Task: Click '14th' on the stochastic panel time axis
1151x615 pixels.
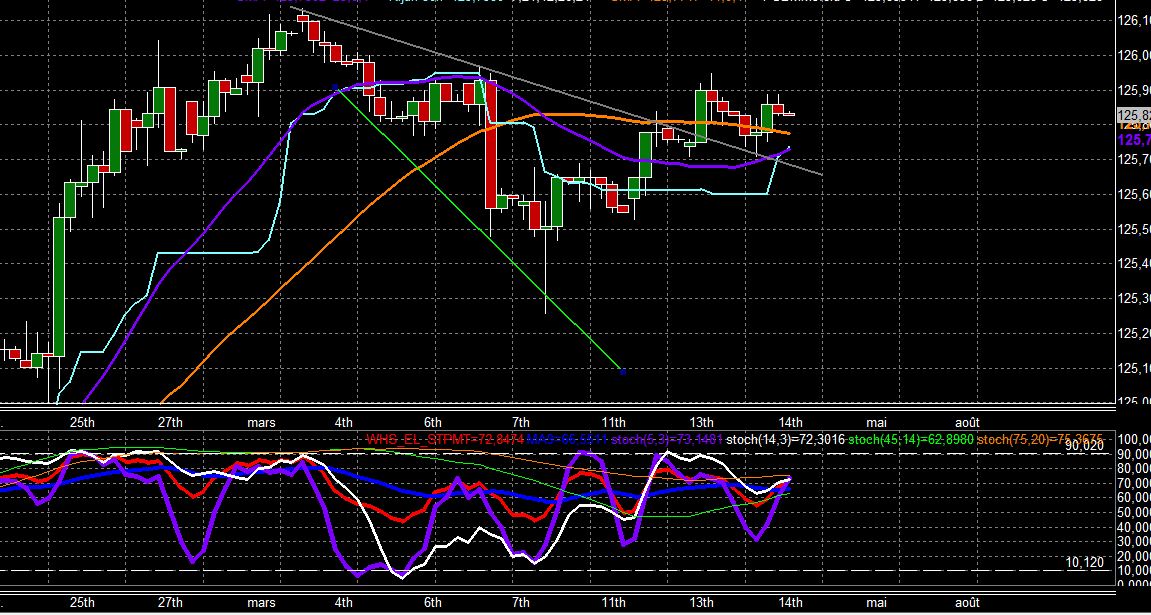Action: coord(790,603)
